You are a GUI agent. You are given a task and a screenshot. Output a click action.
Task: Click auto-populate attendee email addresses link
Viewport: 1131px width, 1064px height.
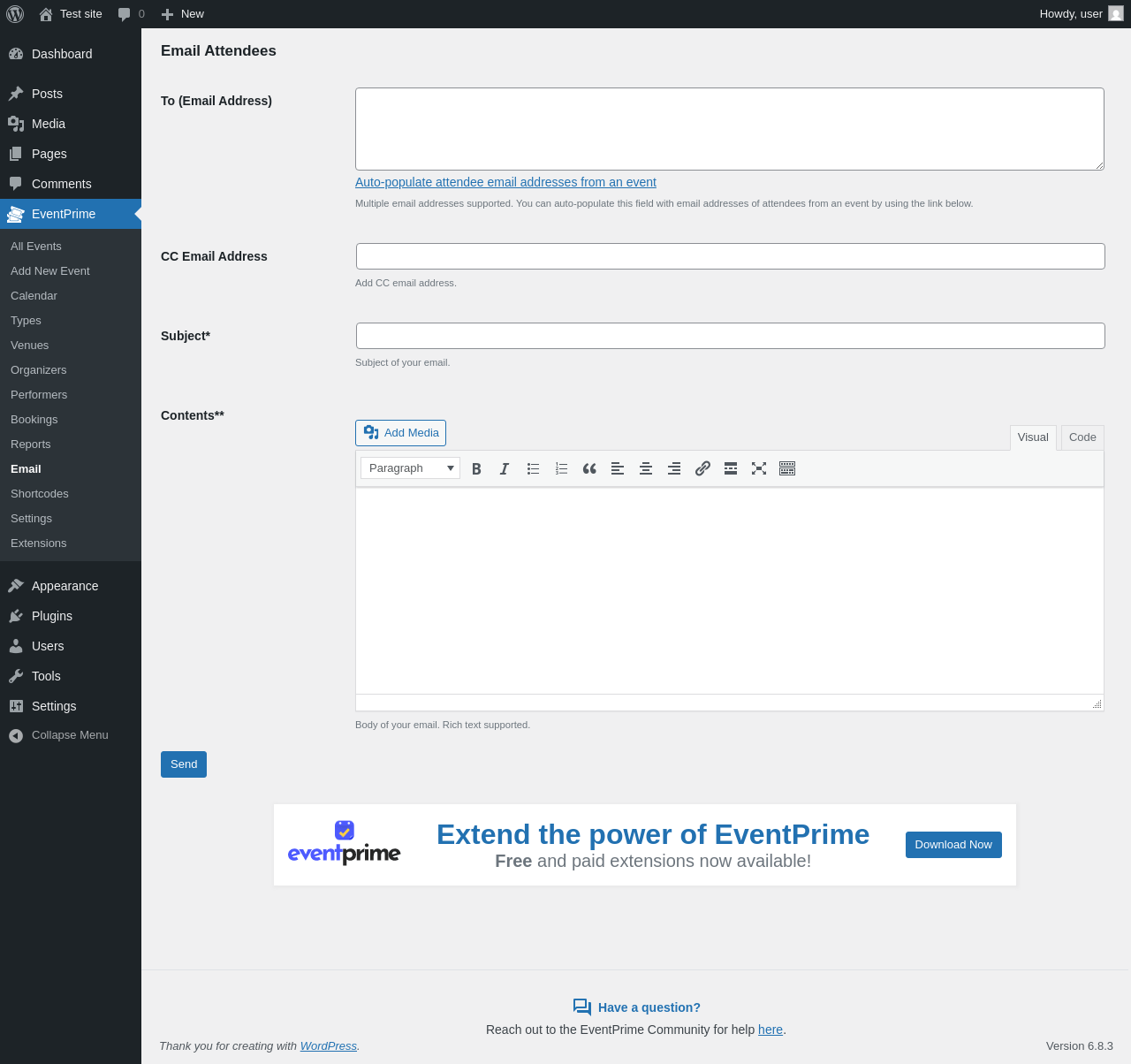coord(505,182)
